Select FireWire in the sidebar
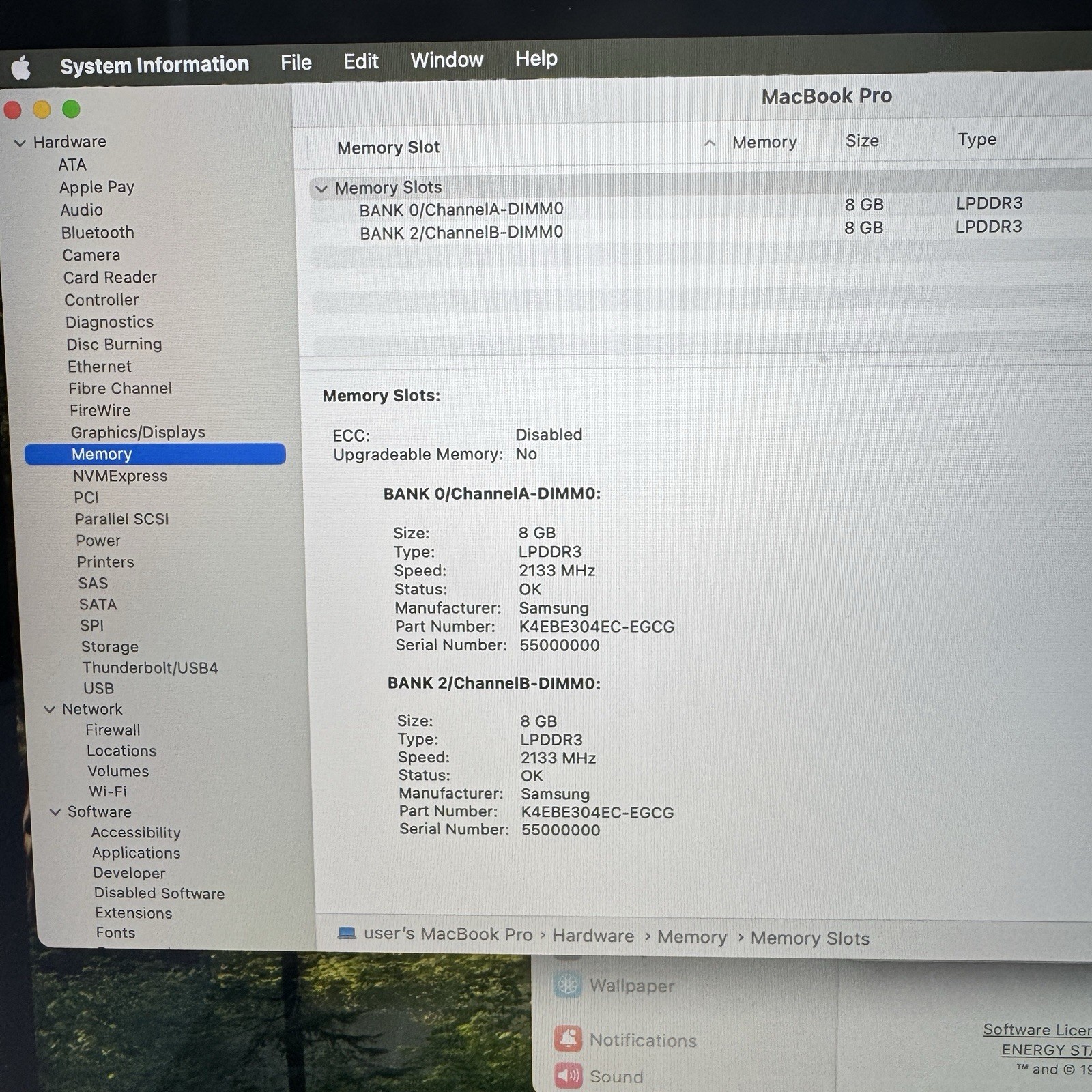 [100, 410]
